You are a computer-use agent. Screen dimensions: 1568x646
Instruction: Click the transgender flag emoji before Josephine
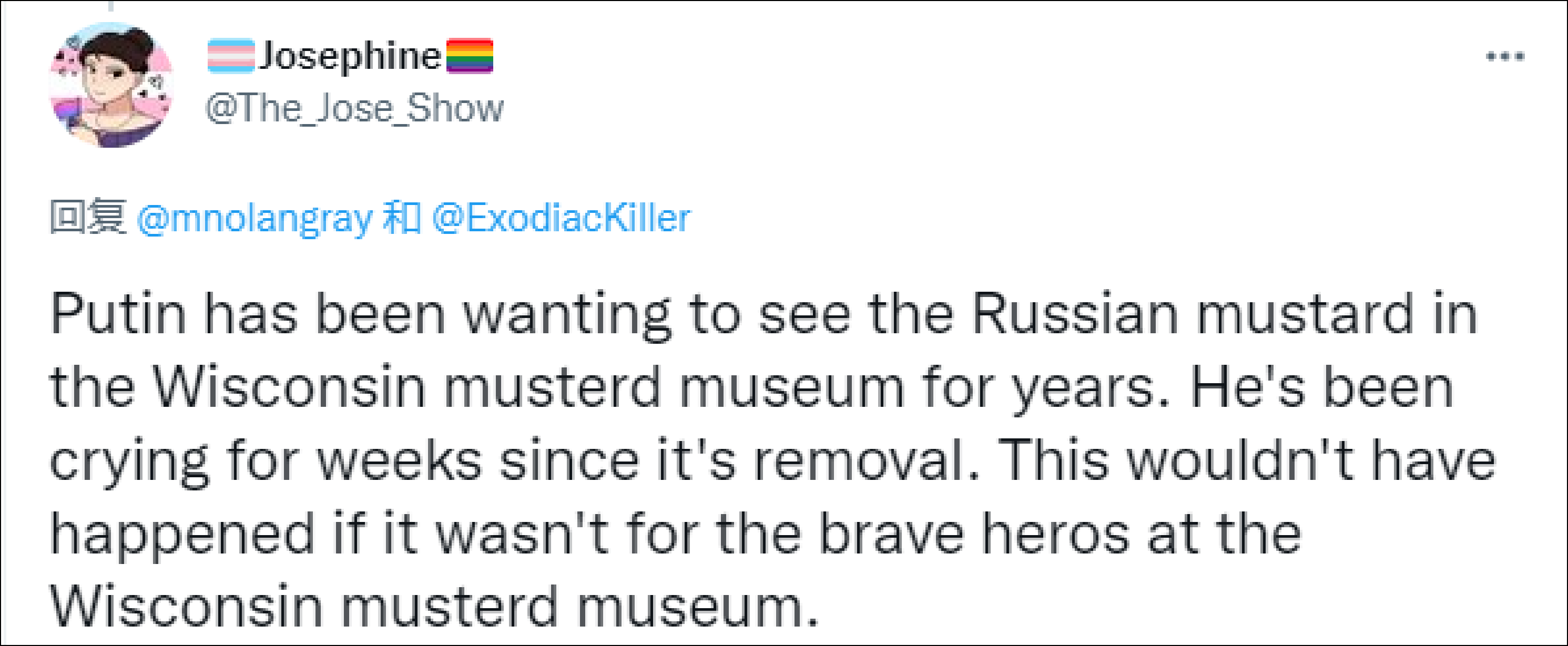pyautogui.click(x=231, y=56)
